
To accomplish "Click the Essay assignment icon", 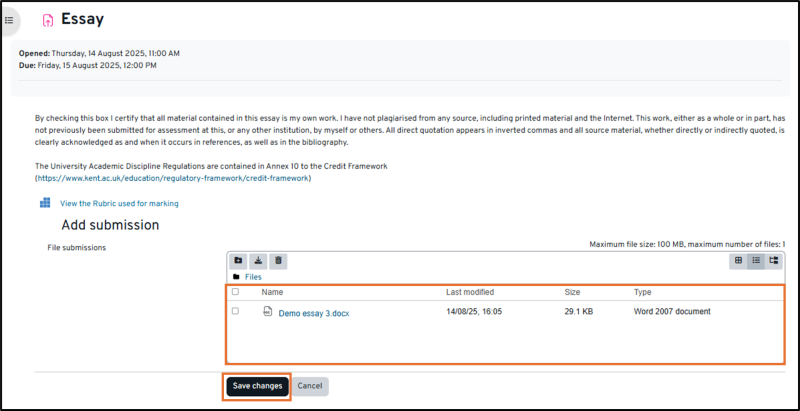I will pos(47,20).
